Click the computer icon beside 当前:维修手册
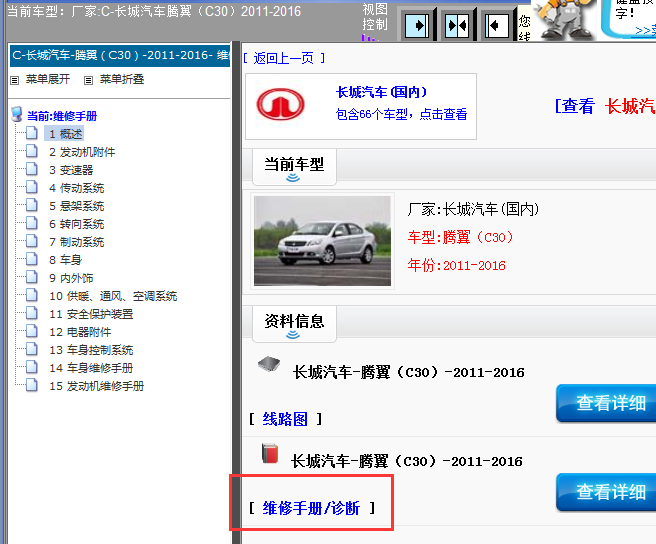656x544 pixels. (17, 114)
